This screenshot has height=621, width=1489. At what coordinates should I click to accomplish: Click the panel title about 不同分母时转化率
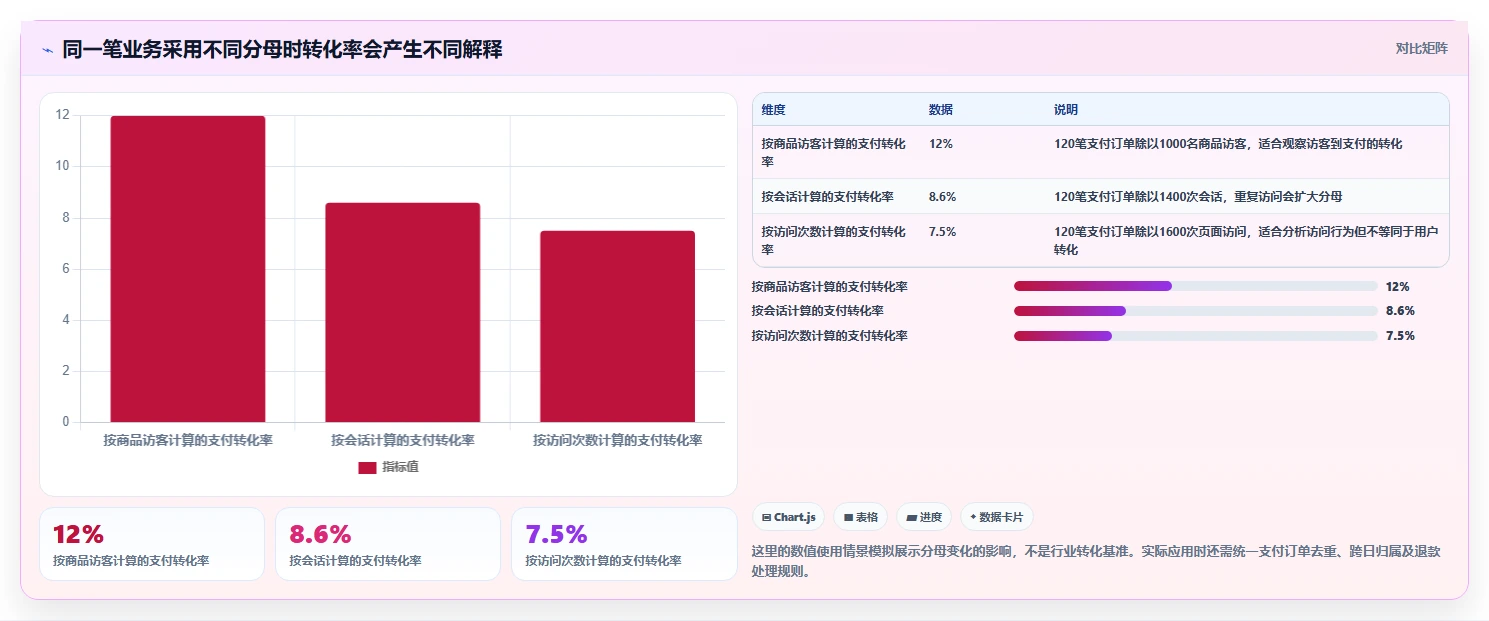(x=282, y=49)
